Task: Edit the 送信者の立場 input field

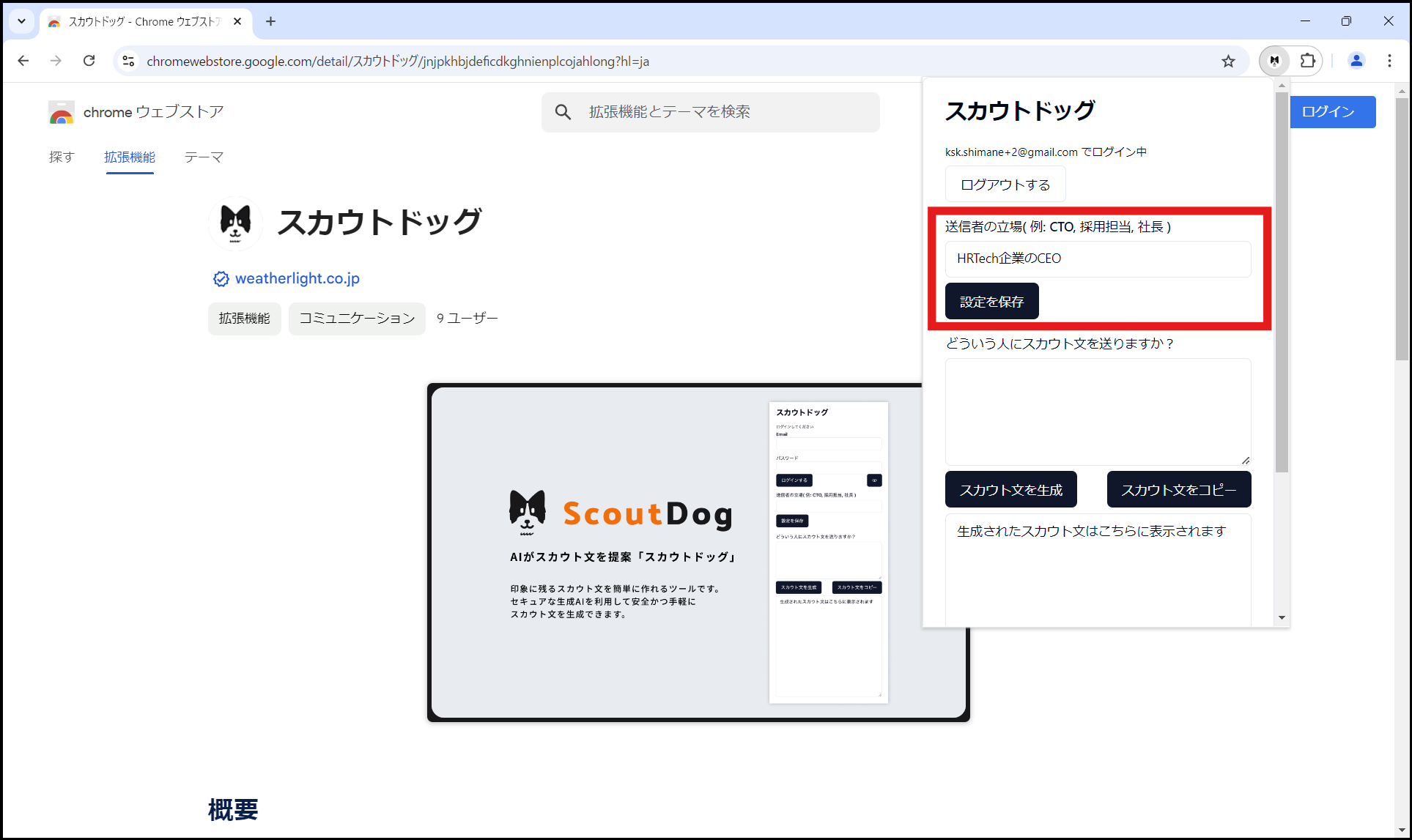Action: [1098, 259]
